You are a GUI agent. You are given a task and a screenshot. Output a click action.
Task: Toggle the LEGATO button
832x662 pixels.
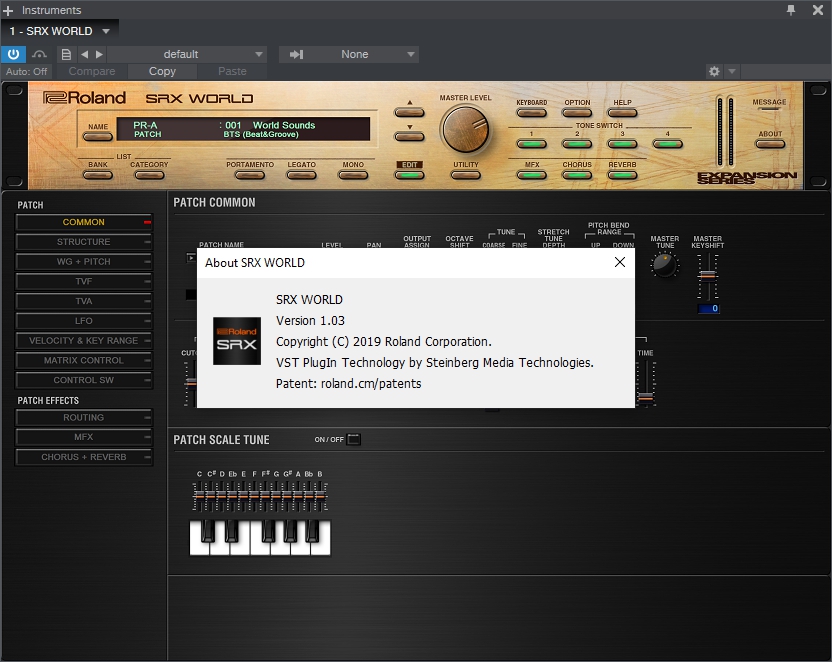click(301, 175)
